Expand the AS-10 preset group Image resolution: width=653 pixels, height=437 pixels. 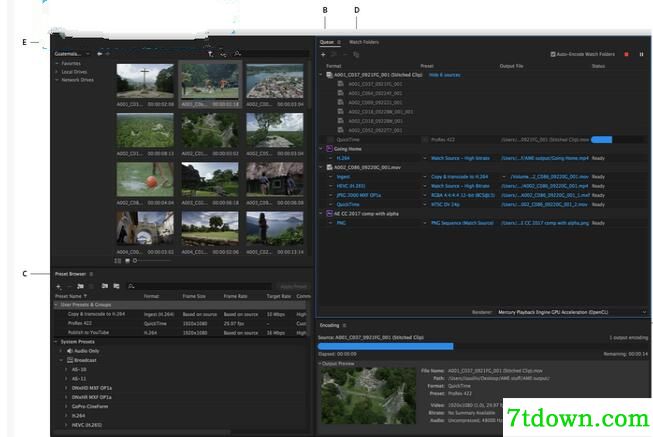click(66, 370)
